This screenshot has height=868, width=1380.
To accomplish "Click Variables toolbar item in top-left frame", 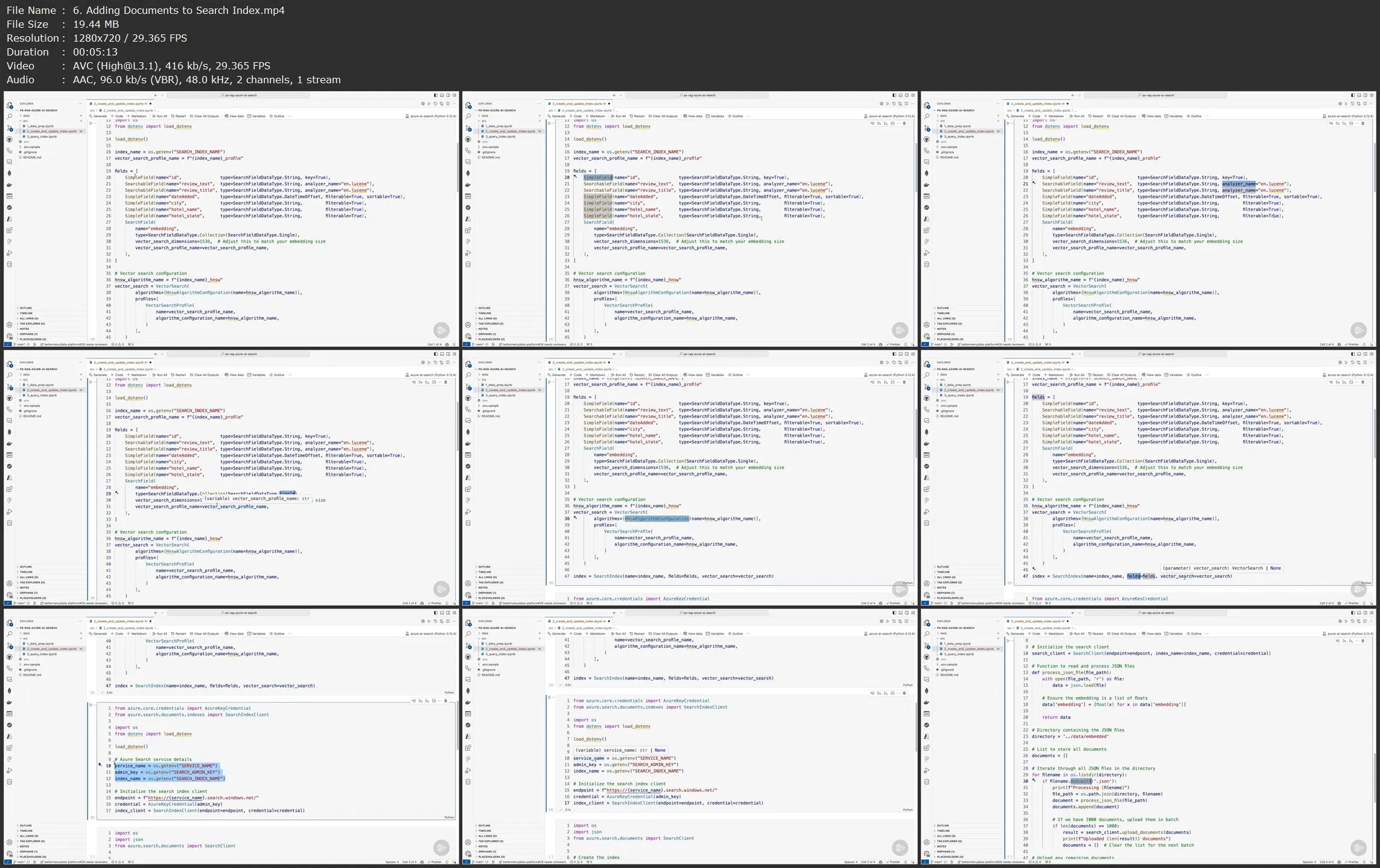I will click(256, 116).
